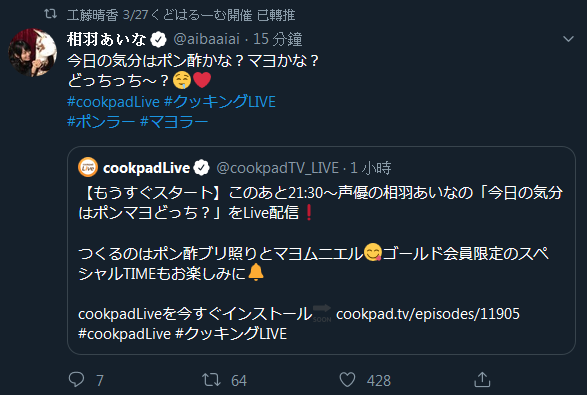Click cookpadLive verified badge
The image size is (587, 395).
point(201,168)
